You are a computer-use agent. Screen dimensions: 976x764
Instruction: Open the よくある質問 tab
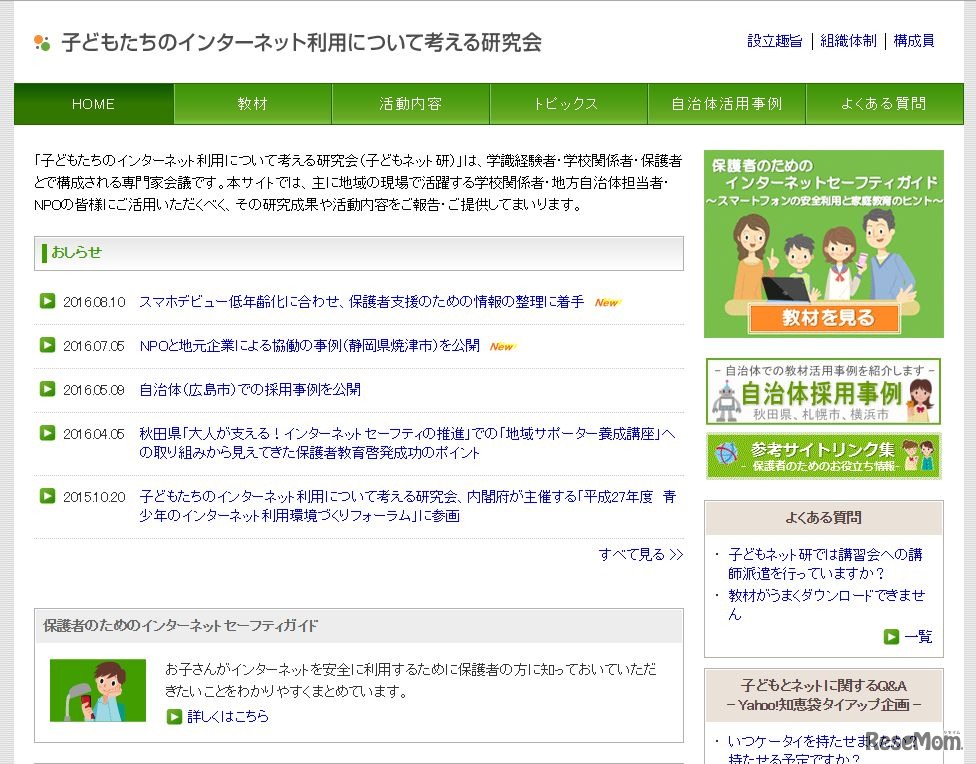[x=884, y=103]
